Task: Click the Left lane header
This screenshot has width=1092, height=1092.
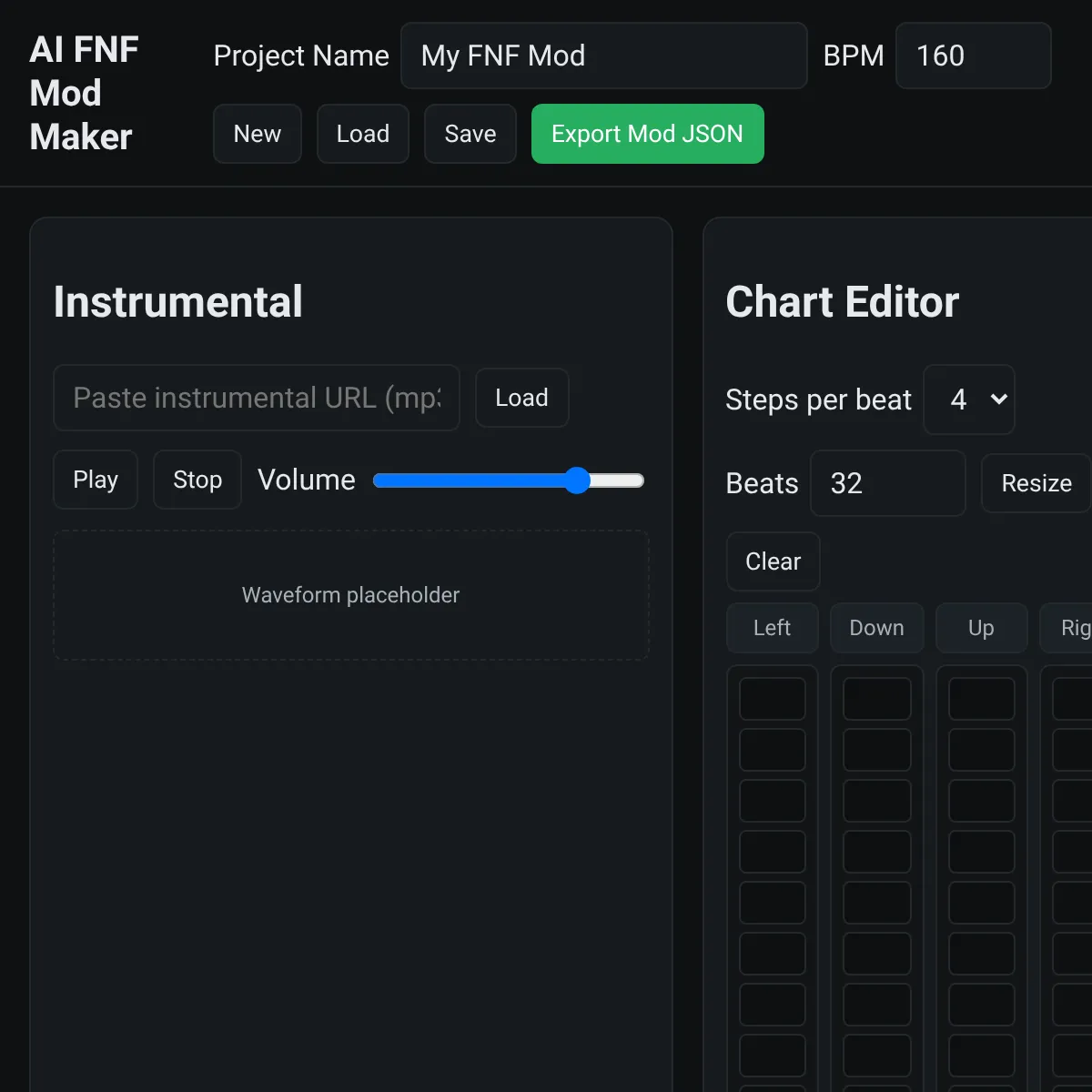Action: [x=773, y=628]
